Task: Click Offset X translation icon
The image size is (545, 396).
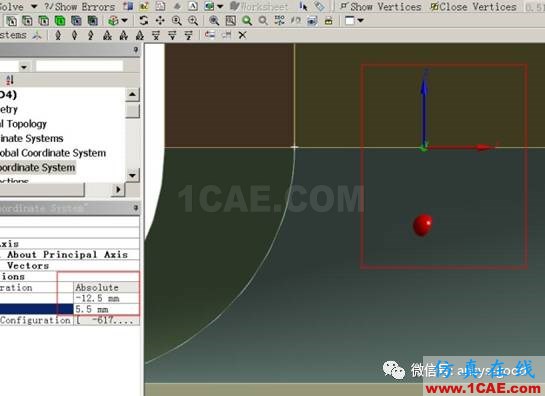Action: tap(58, 35)
